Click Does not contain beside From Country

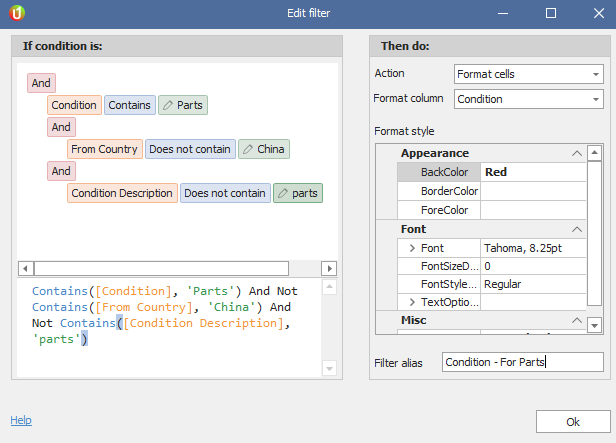coord(190,149)
